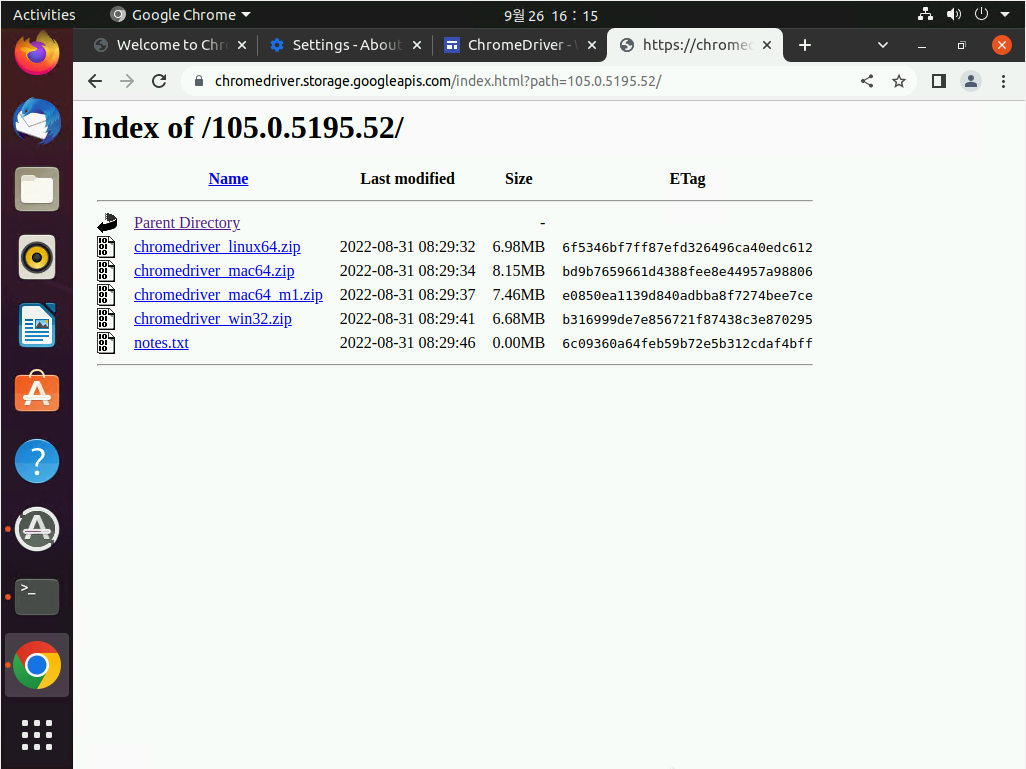The height and width of the screenshot is (769, 1026).
Task: Bookmark this page via the star icon
Action: pos(898,81)
